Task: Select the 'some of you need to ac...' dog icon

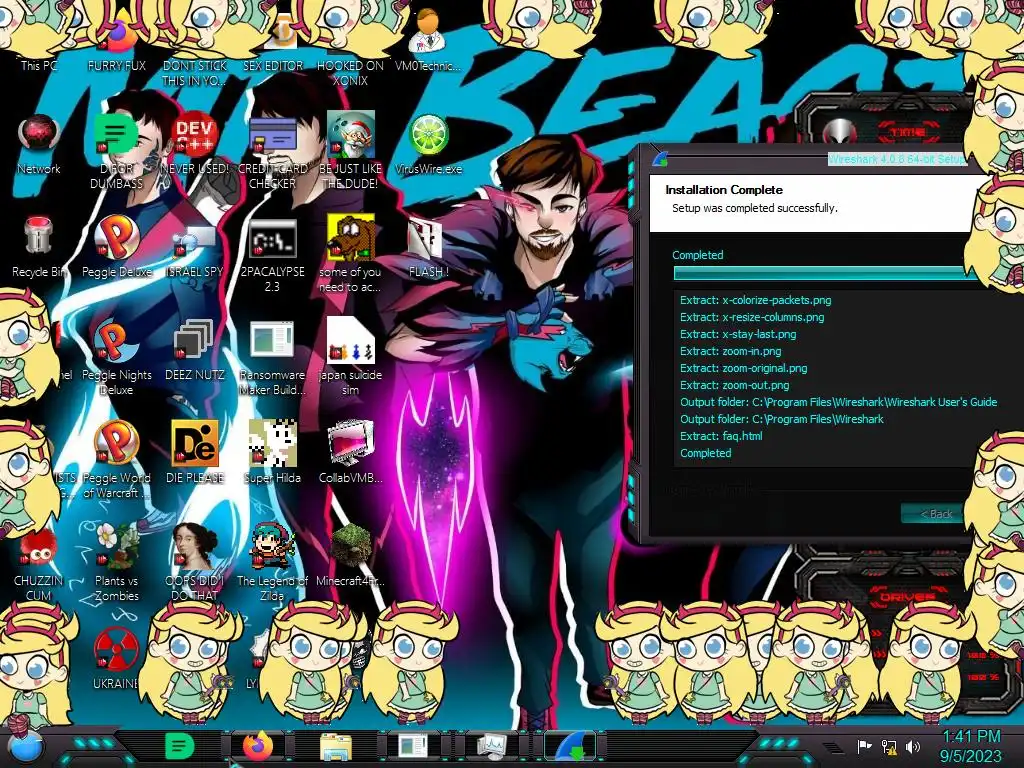Action: tap(350, 255)
